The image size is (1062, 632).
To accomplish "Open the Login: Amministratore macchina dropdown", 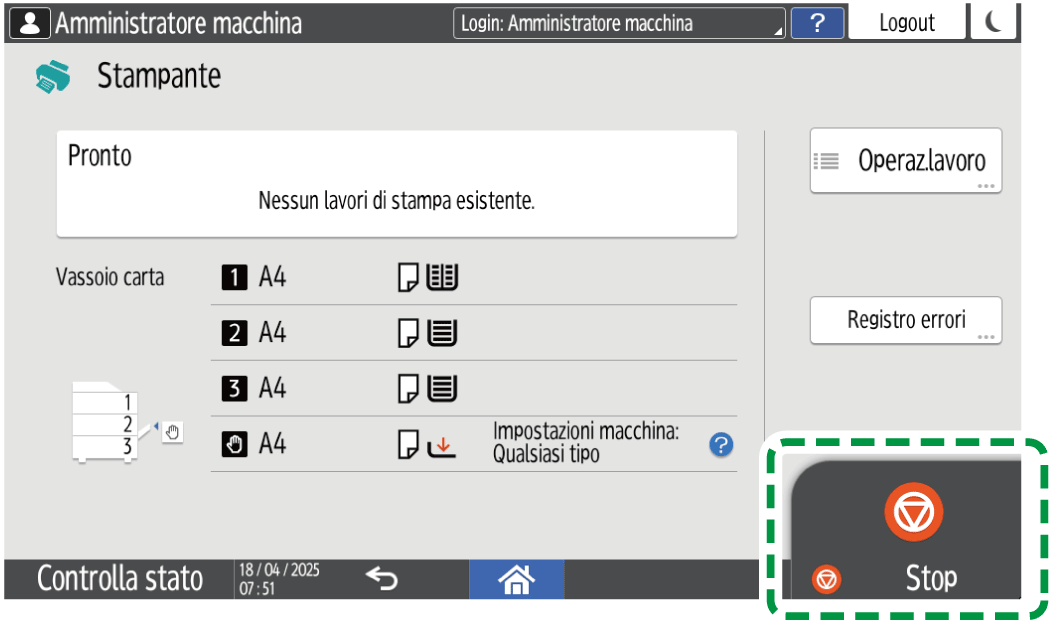I will (x=618, y=24).
